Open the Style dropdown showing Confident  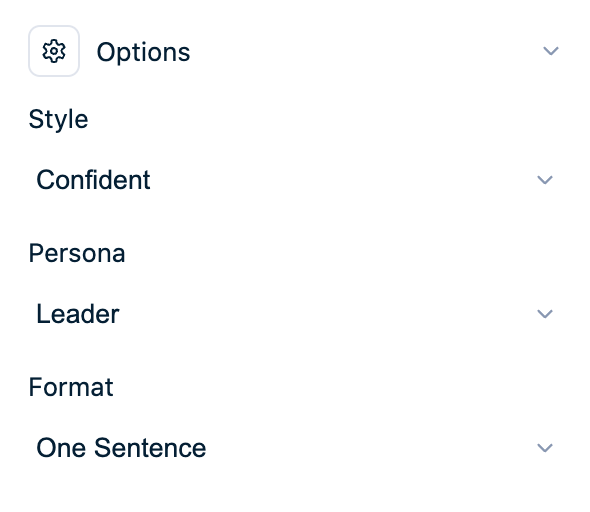pyautogui.click(x=295, y=180)
